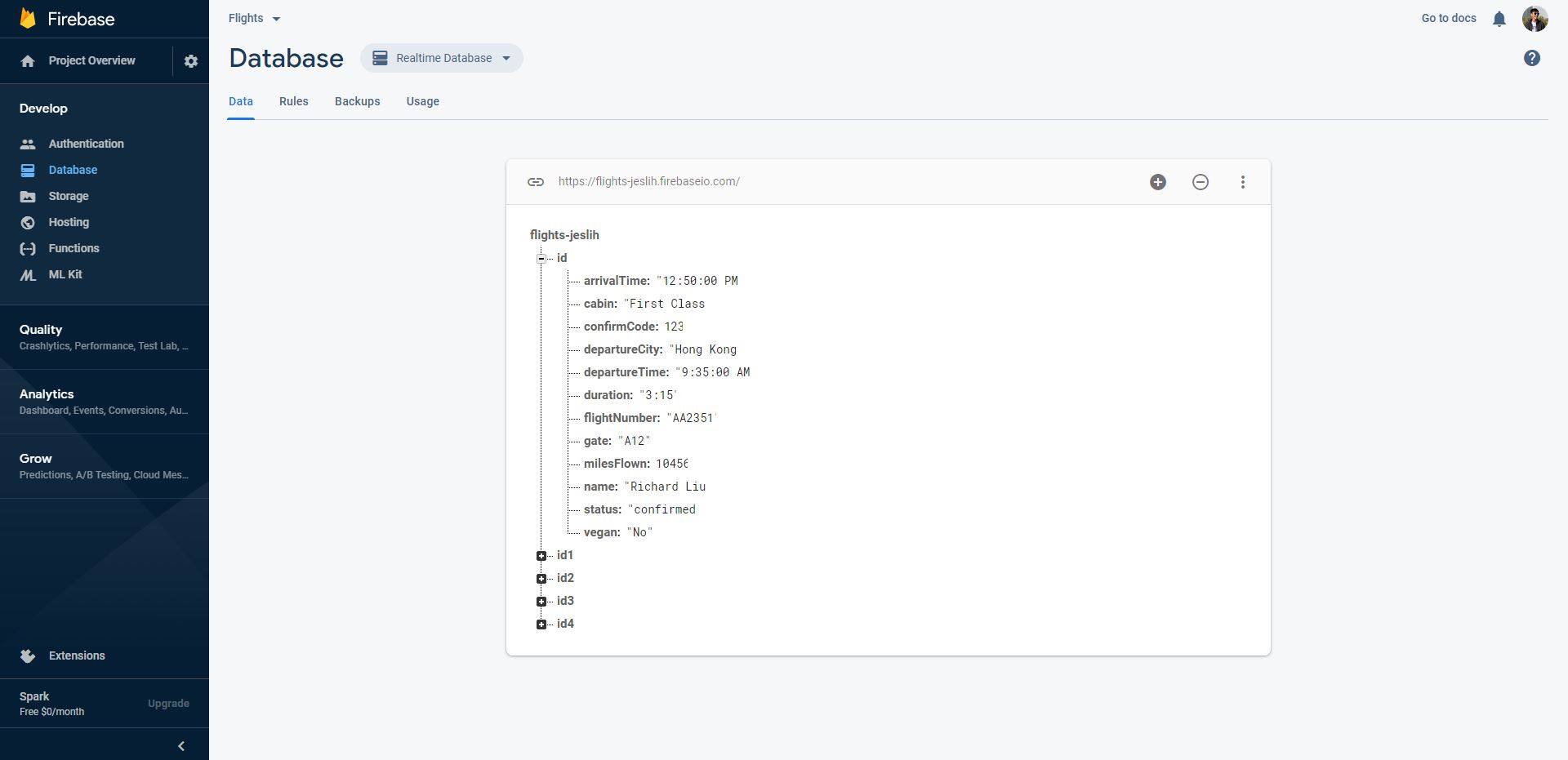Switch to the Data tab
Screen dimensions: 1568x760
point(241,101)
